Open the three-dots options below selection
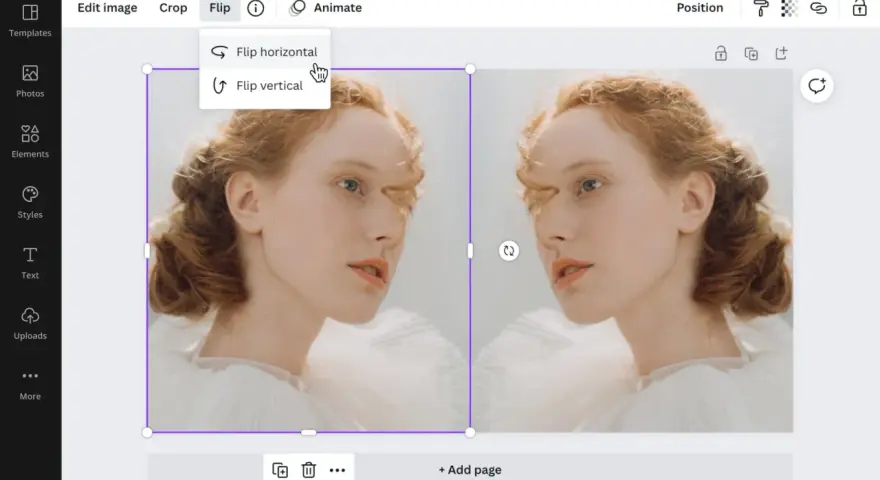The width and height of the screenshot is (880, 480). coord(337,470)
